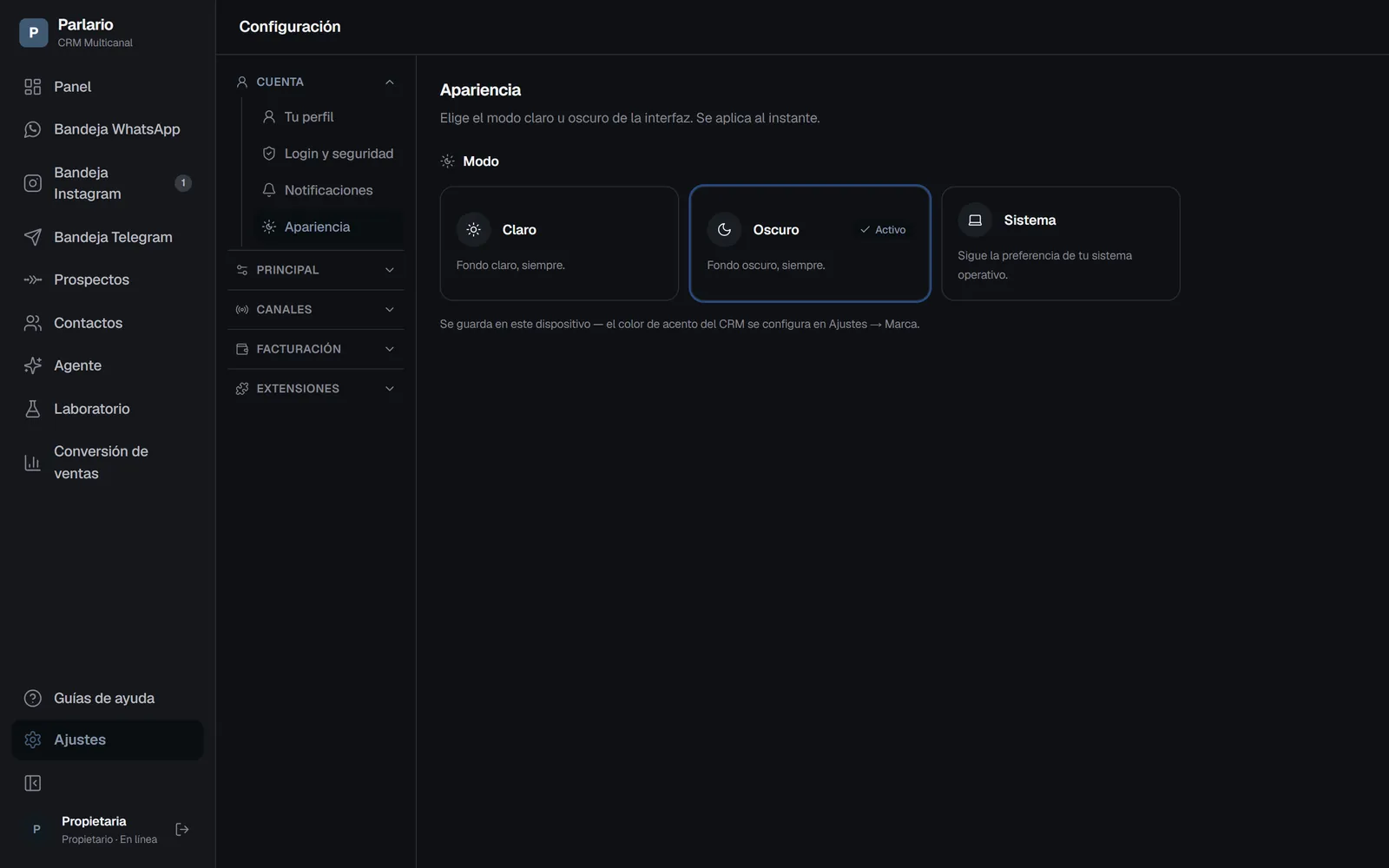Open the Panel dashboard icon
Viewport: 1389px width, 868px height.
click(33, 87)
